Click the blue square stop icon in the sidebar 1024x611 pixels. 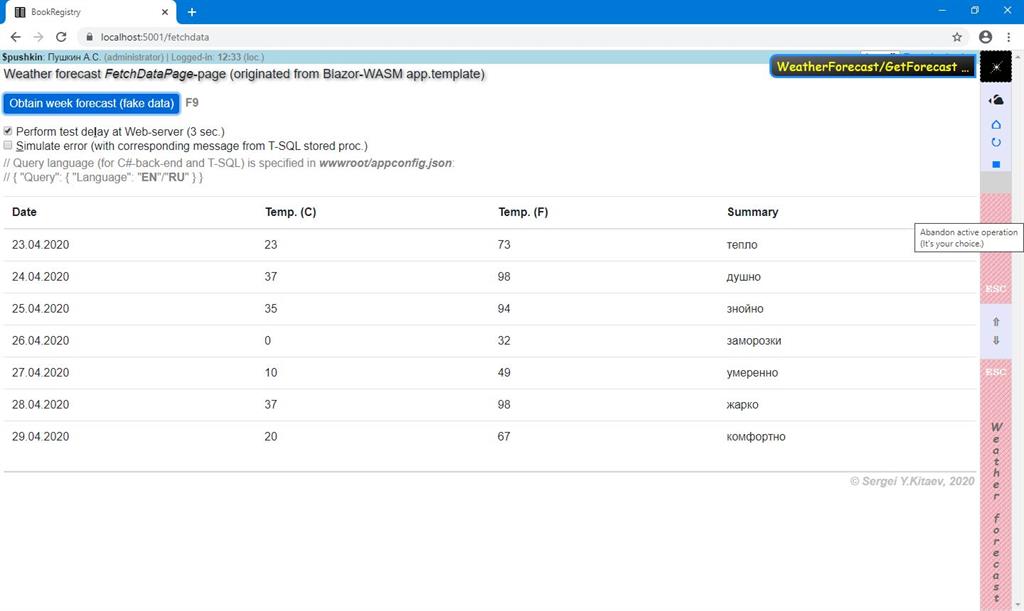tap(995, 164)
